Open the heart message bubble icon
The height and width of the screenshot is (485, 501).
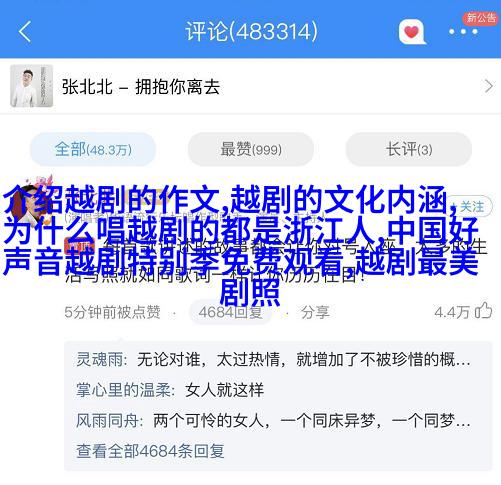coord(412,32)
